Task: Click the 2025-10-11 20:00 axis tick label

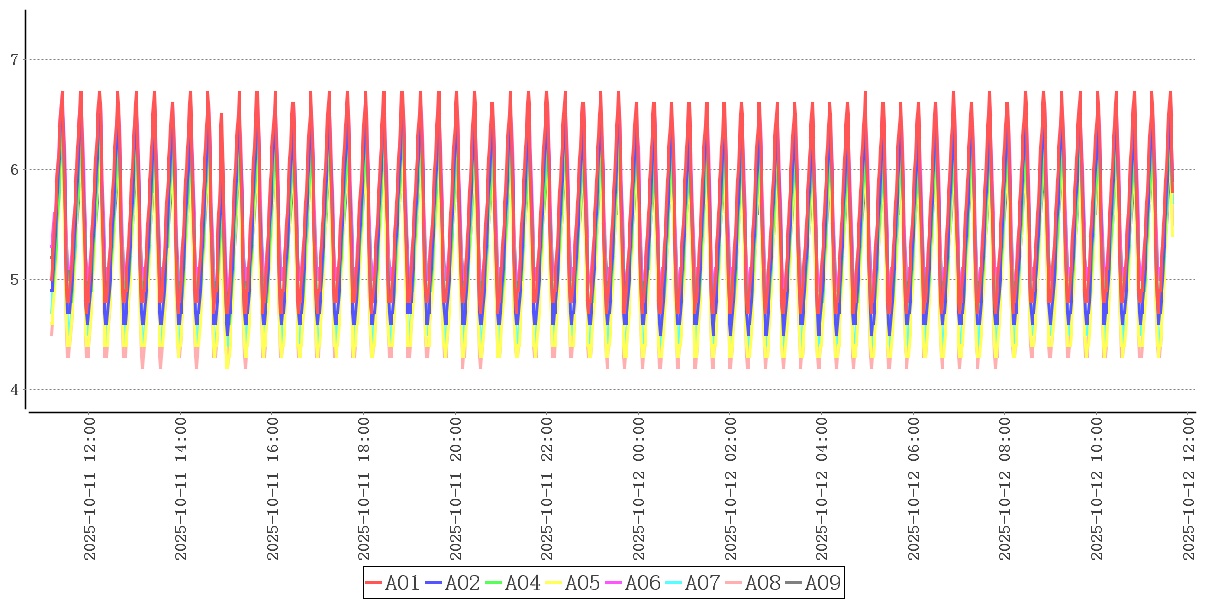Action: coord(455,489)
